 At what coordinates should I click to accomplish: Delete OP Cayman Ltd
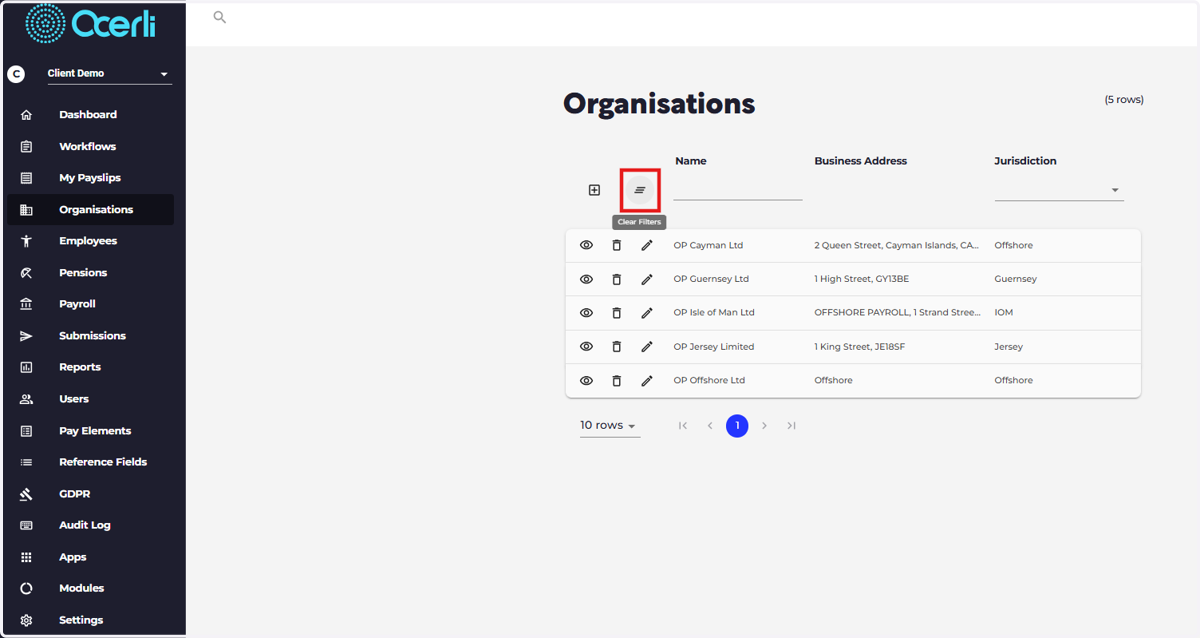tap(617, 246)
